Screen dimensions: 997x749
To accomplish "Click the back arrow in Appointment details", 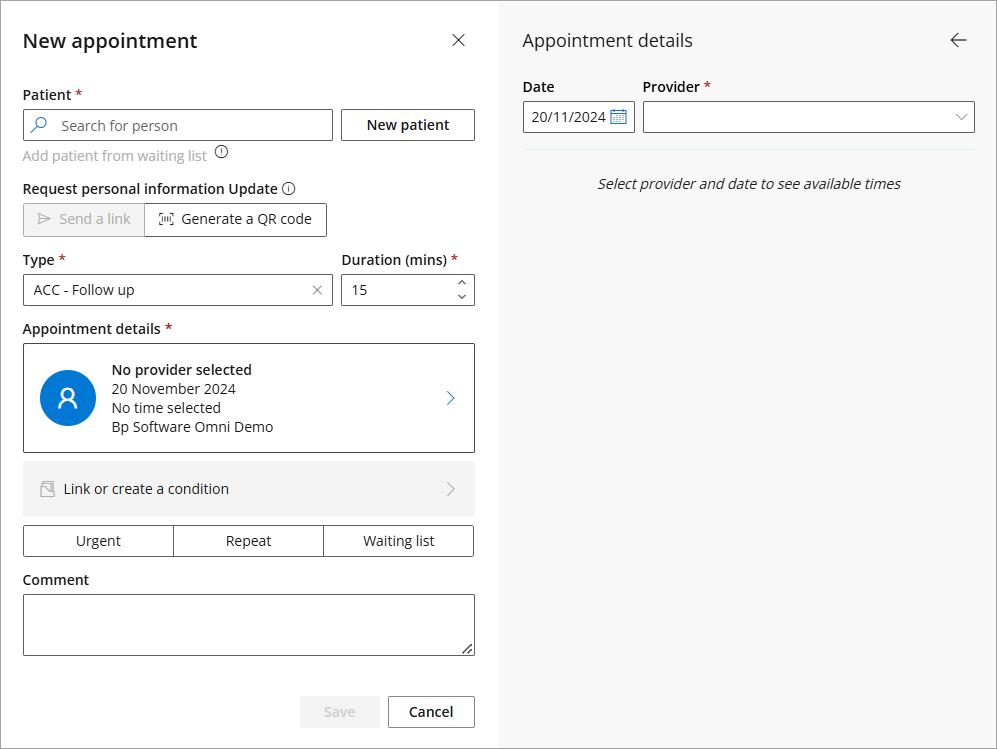I will pos(958,40).
